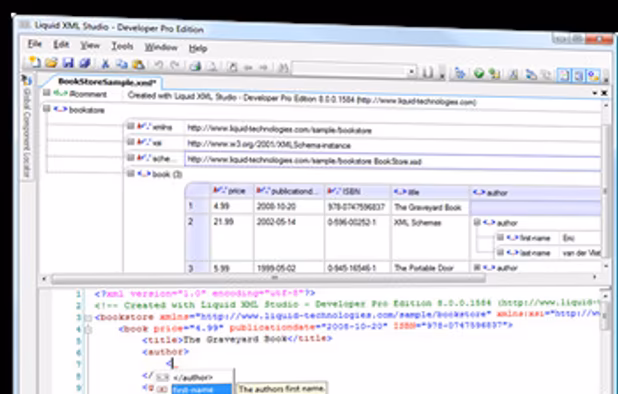The height and width of the screenshot is (394, 618).
Task: Click the ISBN attribute column header
Action: tap(357, 191)
